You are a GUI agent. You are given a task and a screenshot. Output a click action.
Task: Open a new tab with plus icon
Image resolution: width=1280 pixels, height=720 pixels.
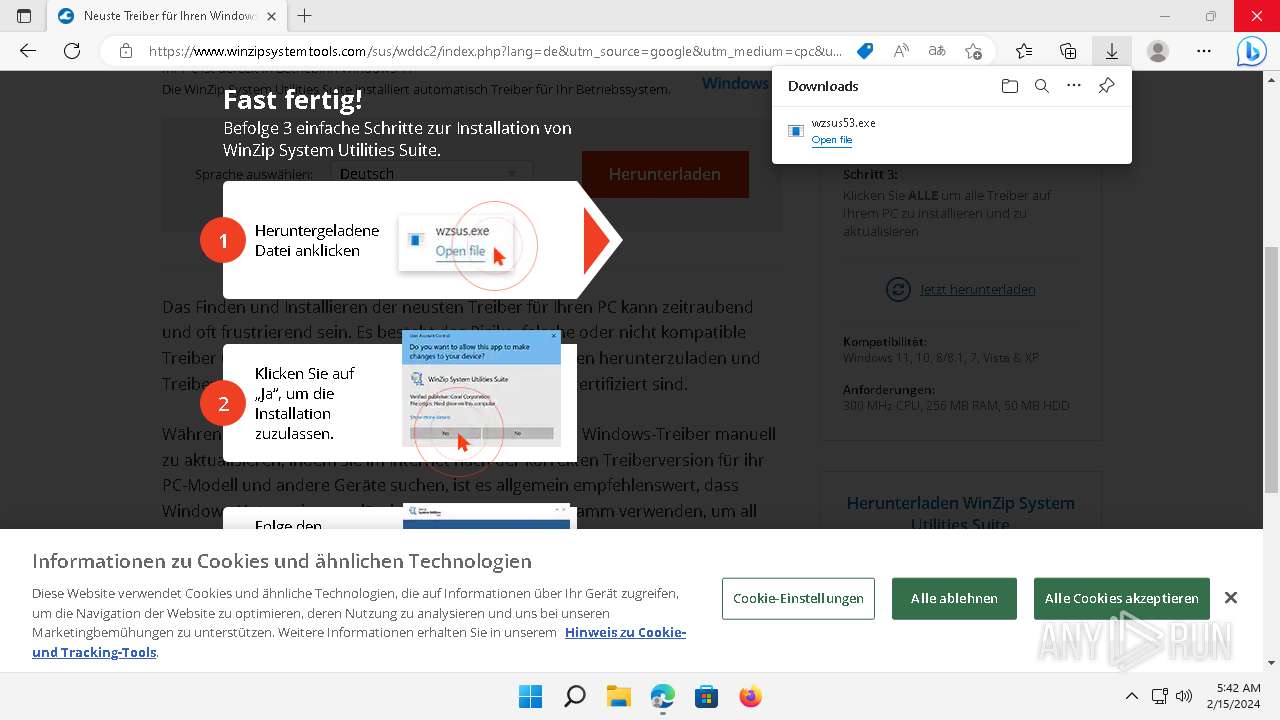(x=305, y=16)
